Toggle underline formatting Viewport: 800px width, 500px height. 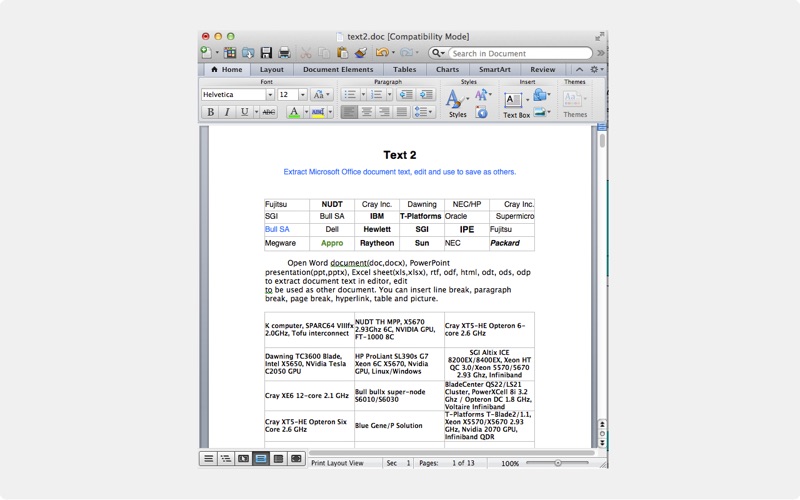(244, 112)
